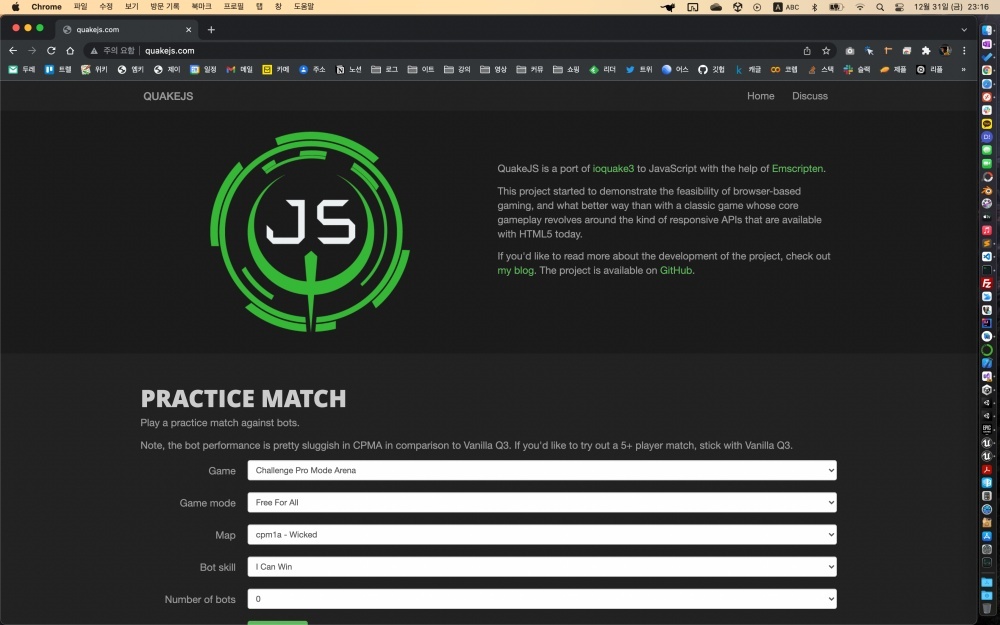The image size is (1000, 625).
Task: Open the tab search chevron in Chrome
Action: [x=964, y=29]
